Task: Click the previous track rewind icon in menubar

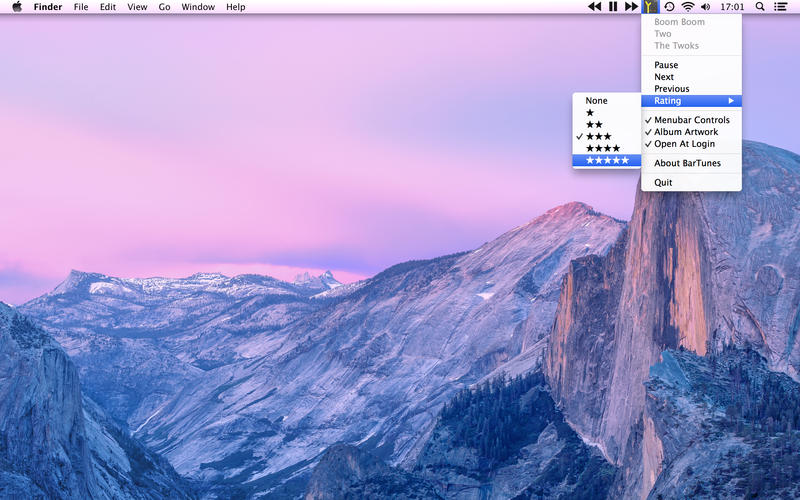Action: click(x=594, y=7)
